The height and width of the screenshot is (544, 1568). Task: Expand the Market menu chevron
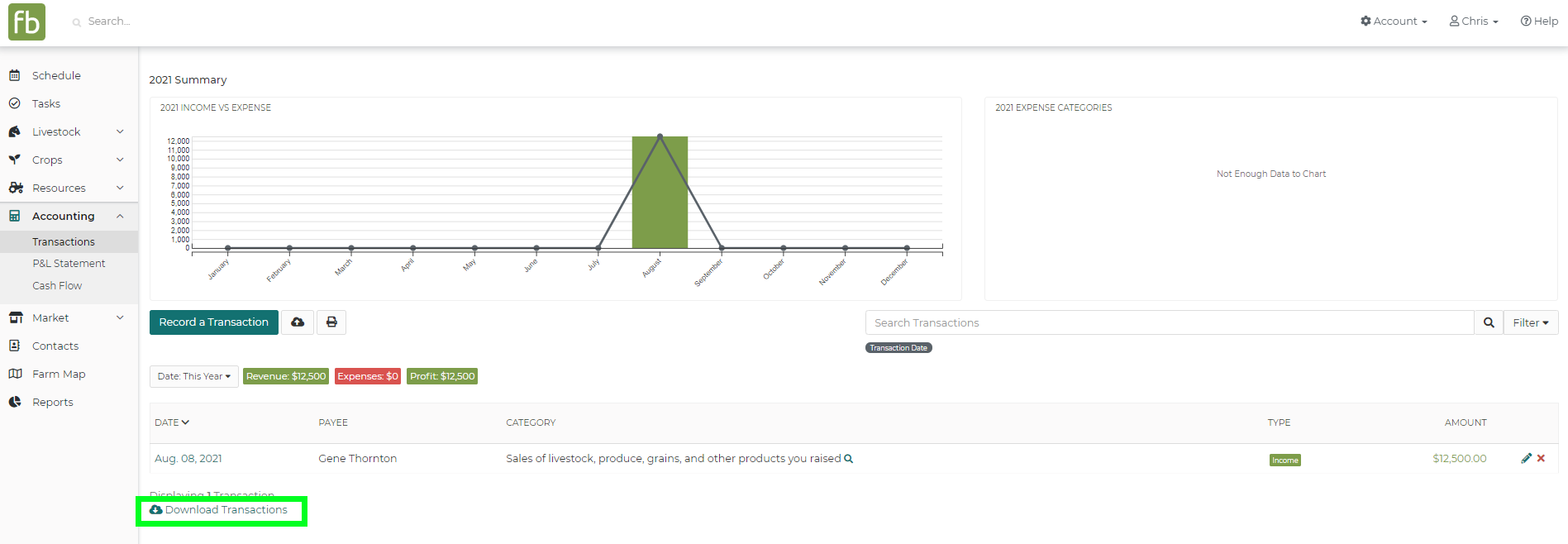point(120,317)
